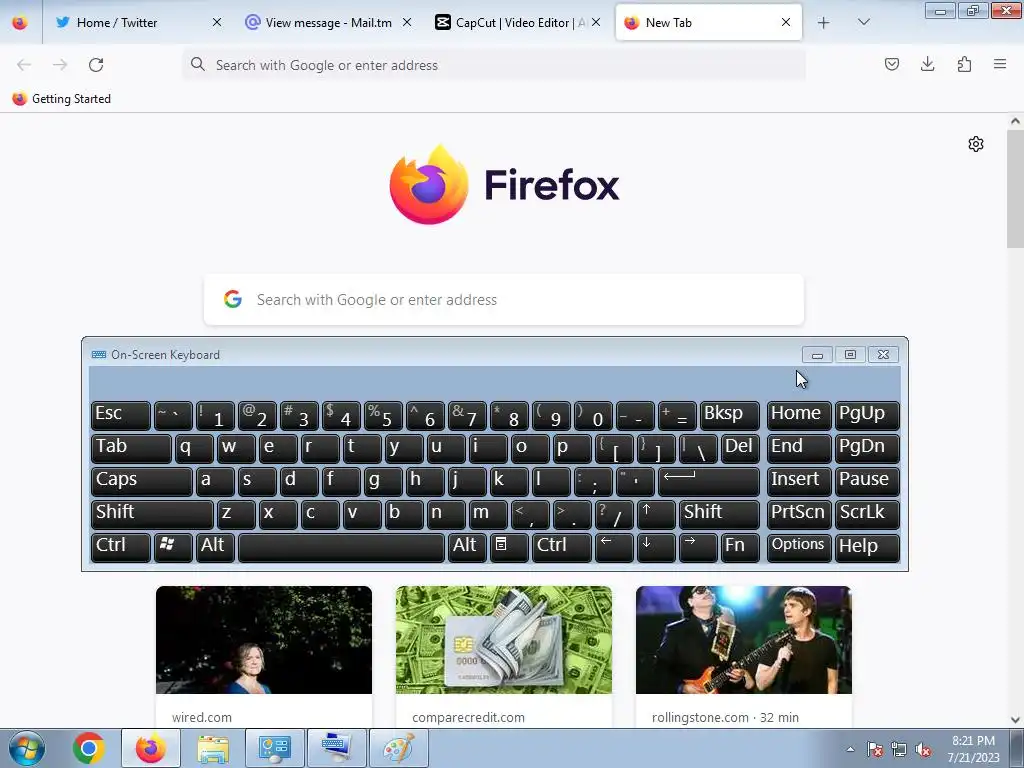Image resolution: width=1024 pixels, height=768 pixels.
Task: Open the rollingstone.com story thumbnail
Action: 744,640
